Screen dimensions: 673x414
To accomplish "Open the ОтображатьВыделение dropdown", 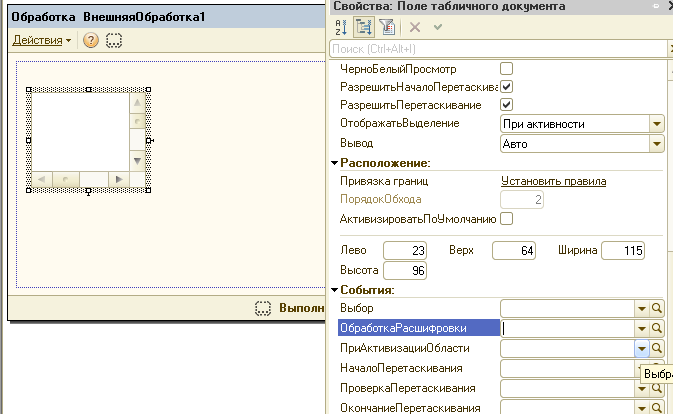I will click(656, 124).
